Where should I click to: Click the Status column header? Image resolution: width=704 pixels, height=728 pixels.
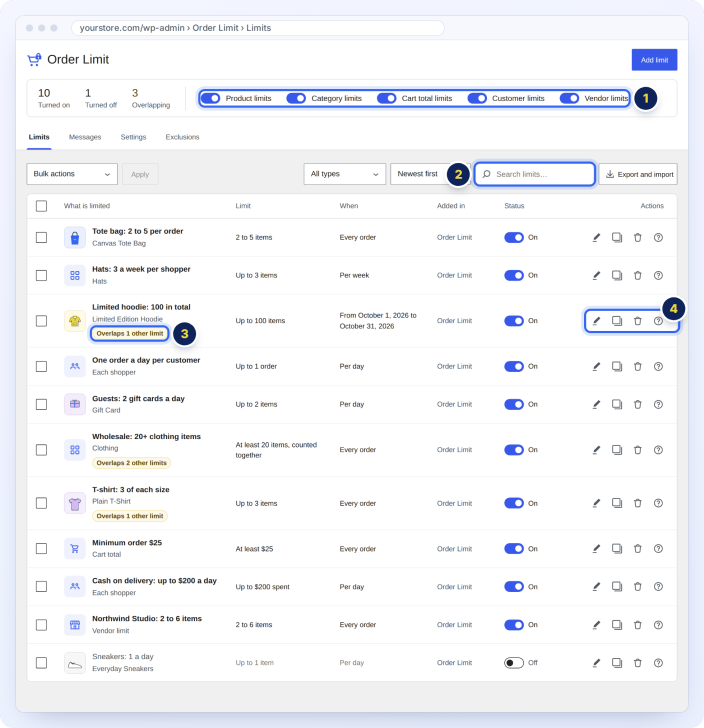(x=514, y=206)
